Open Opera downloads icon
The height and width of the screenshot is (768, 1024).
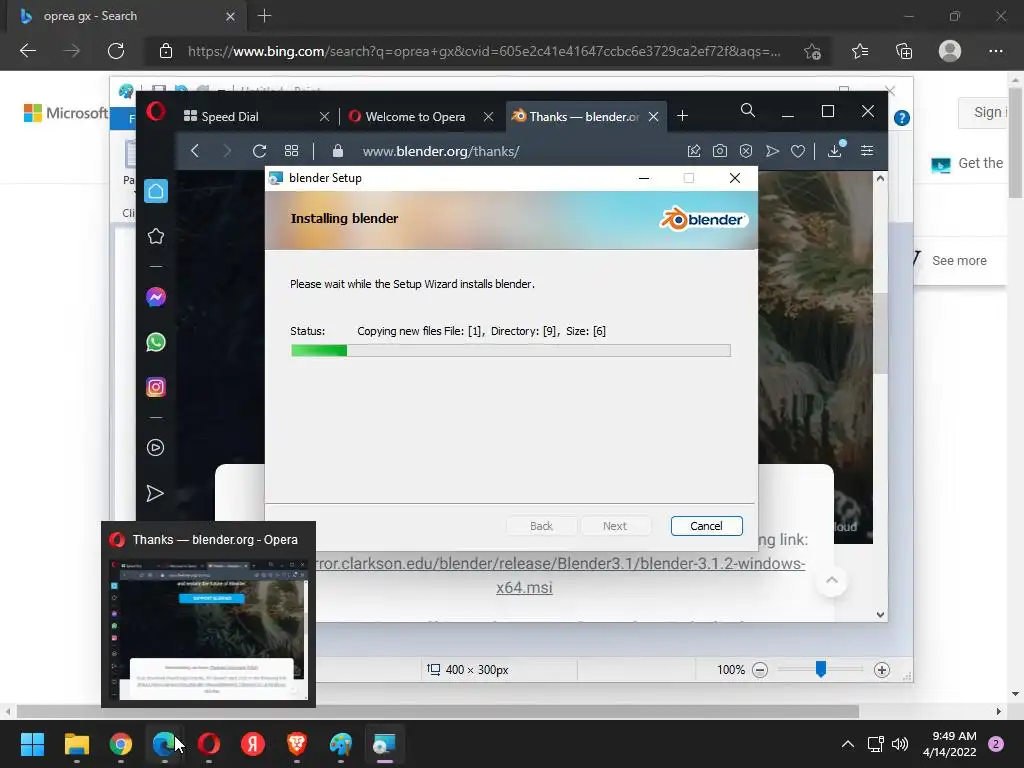click(835, 151)
